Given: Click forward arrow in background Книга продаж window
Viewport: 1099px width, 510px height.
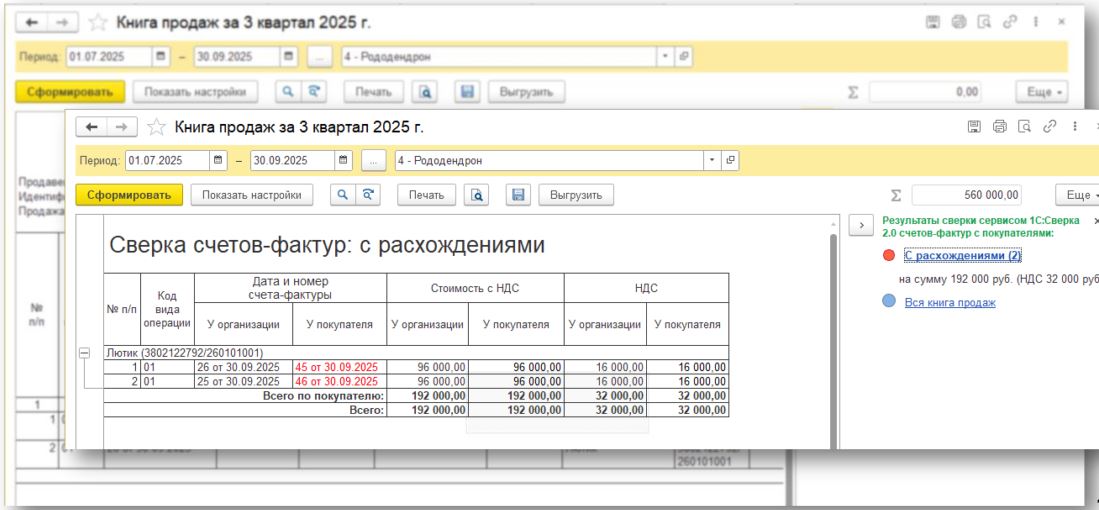Looking at the screenshot, I should coord(62,23).
